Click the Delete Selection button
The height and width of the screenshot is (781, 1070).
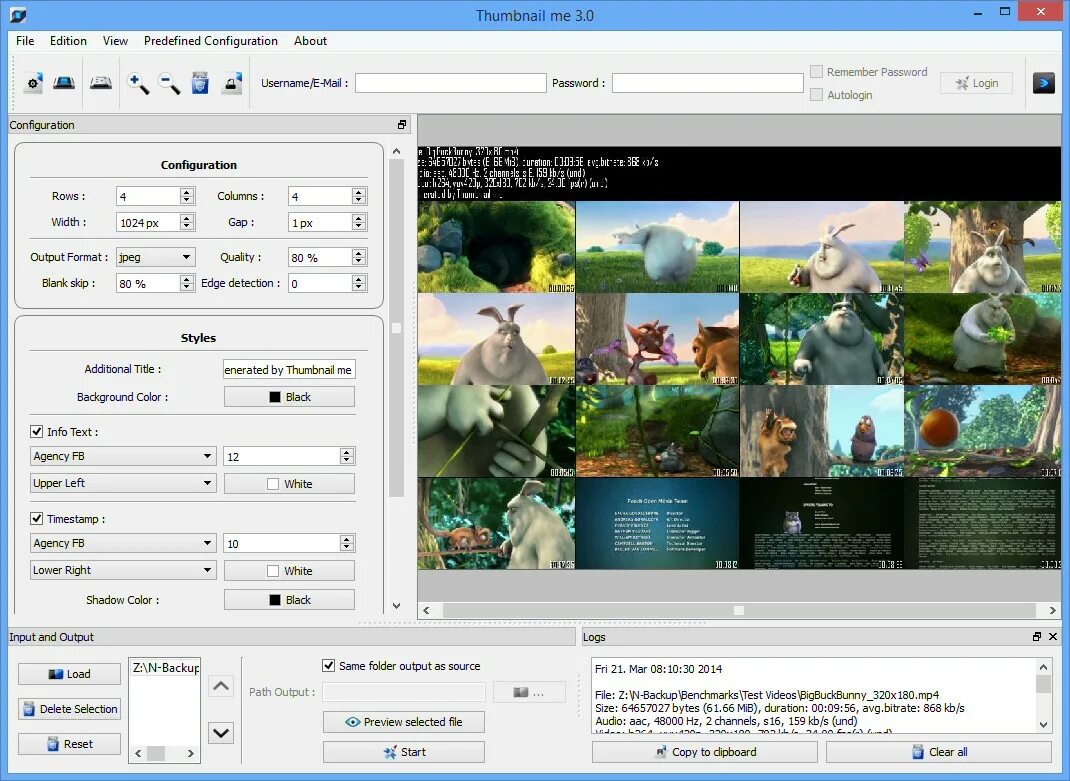70,709
